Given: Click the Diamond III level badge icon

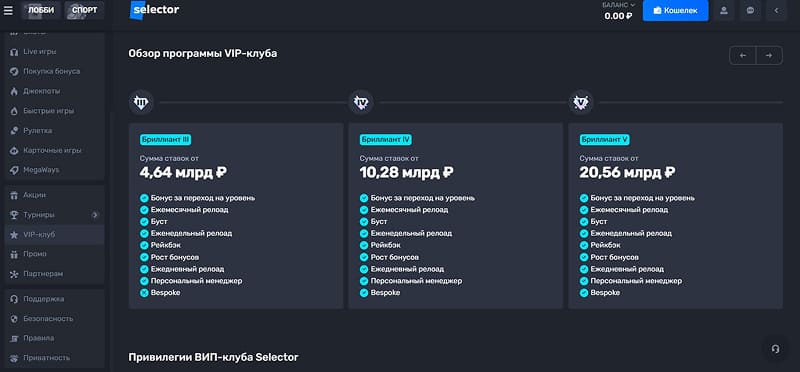Looking at the screenshot, I should [x=140, y=103].
